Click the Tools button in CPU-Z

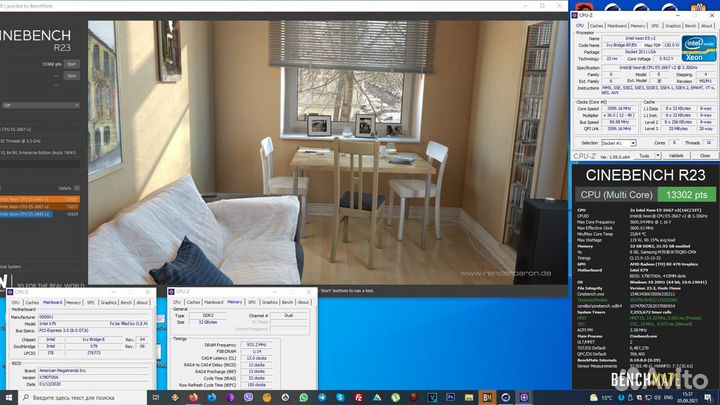645,156
